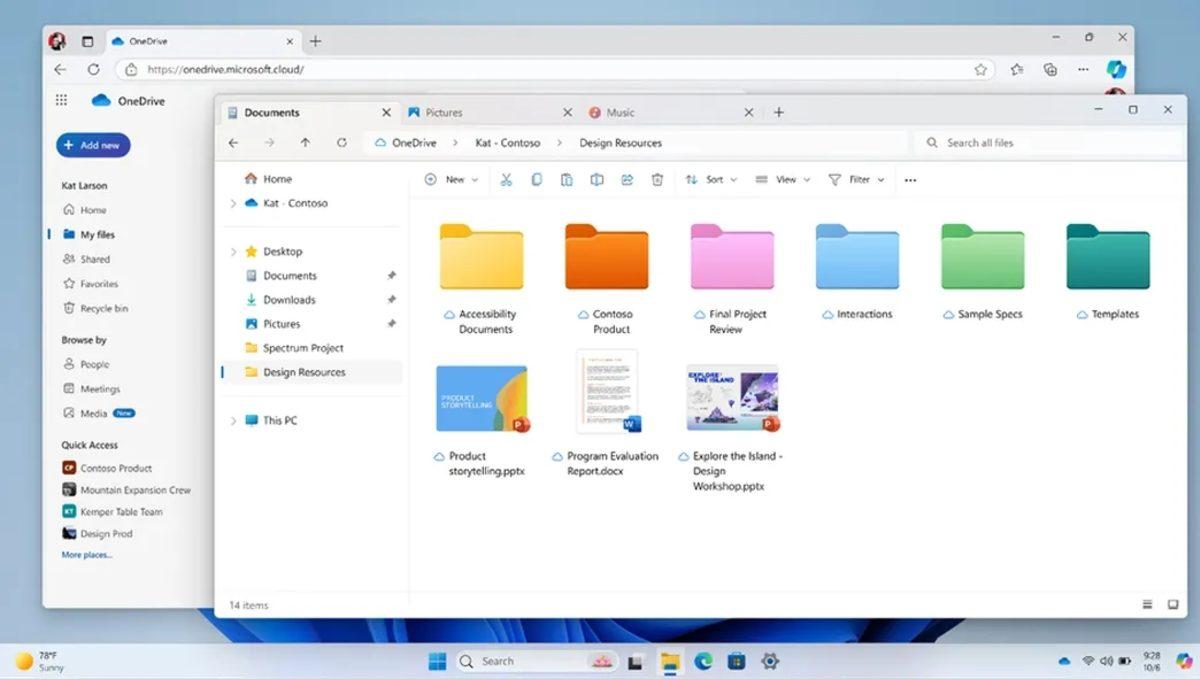Image resolution: width=1200 pixels, height=679 pixels.
Task: Select the Cut tool in the Explorer toolbar
Action: [506, 179]
